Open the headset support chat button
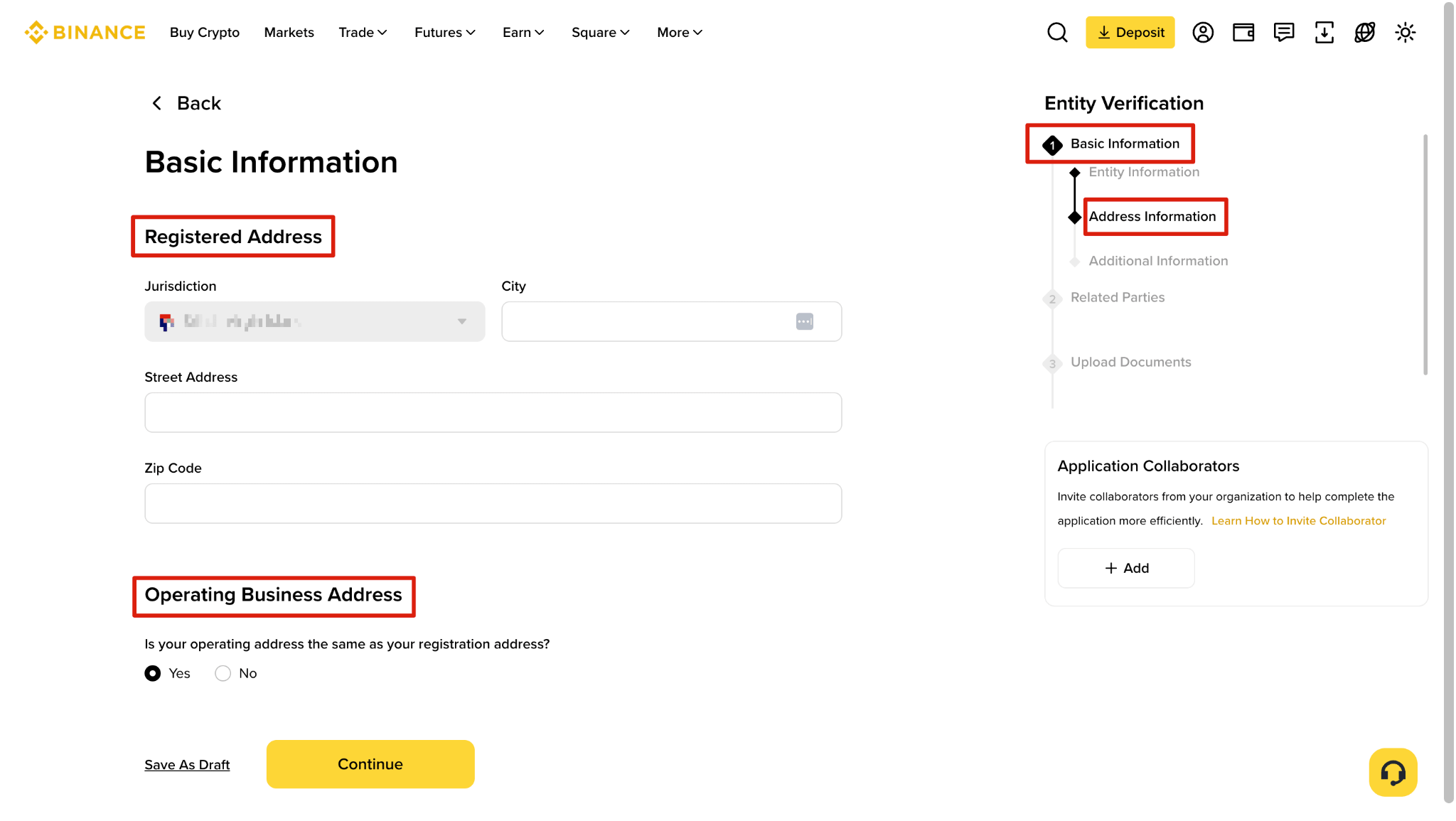The height and width of the screenshot is (821, 1456). pos(1393,772)
